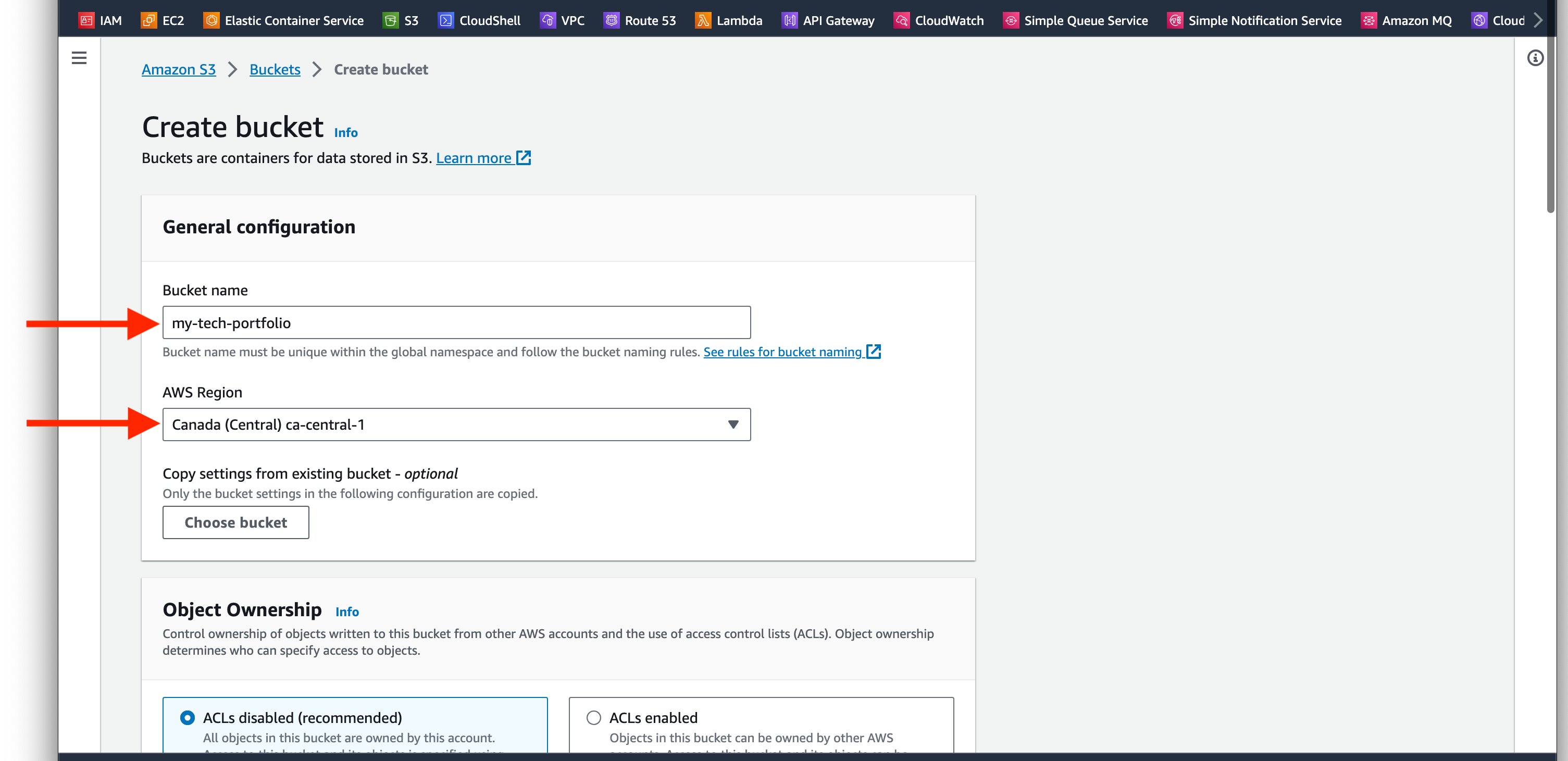Go to Route 53 label in favorites bar

point(650,21)
